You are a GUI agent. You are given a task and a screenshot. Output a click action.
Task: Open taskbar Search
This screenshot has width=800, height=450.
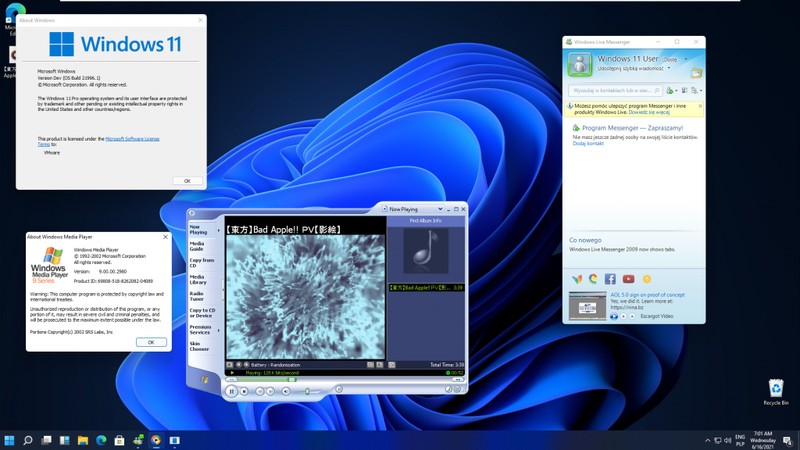28,440
